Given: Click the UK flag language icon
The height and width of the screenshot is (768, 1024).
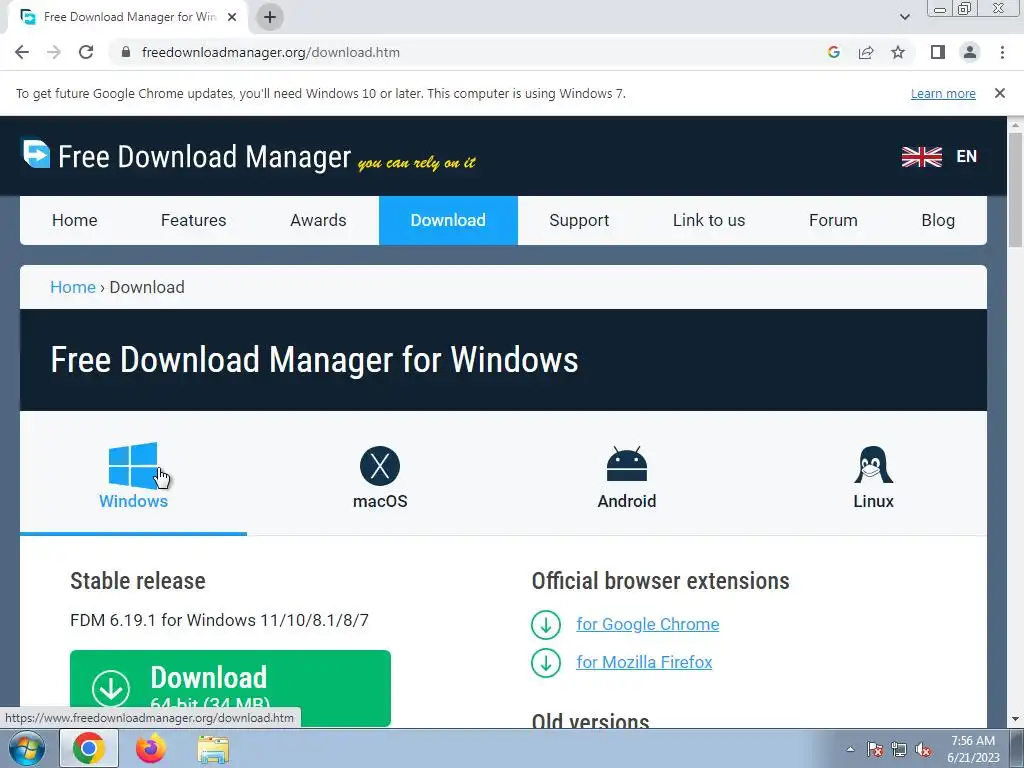Looking at the screenshot, I should 921,157.
